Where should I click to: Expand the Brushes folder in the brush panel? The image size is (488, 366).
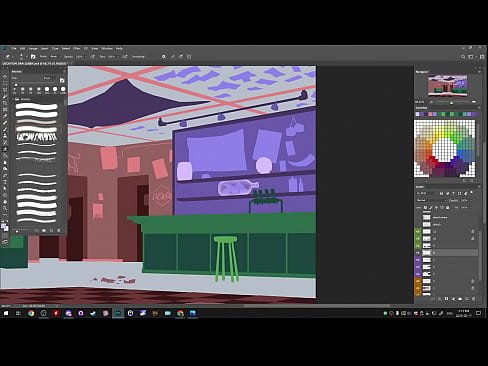click(x=13, y=99)
